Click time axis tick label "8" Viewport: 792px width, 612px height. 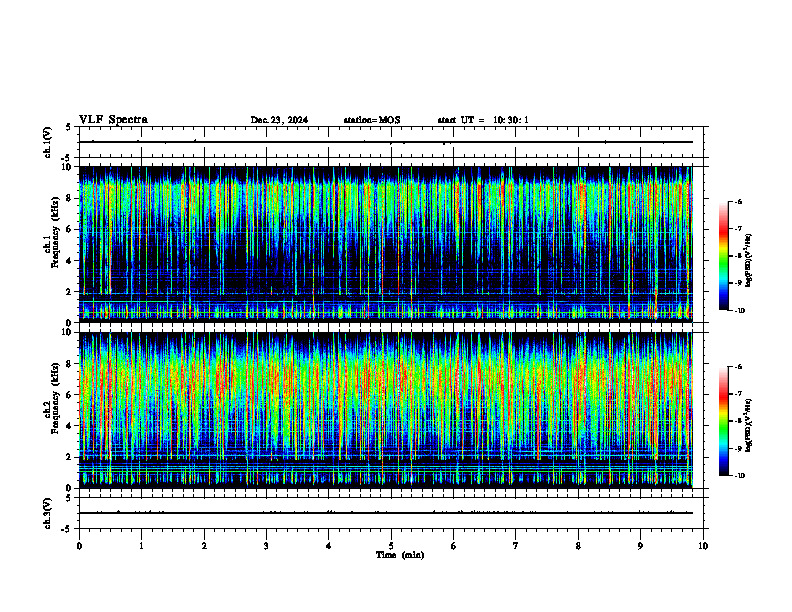point(578,546)
